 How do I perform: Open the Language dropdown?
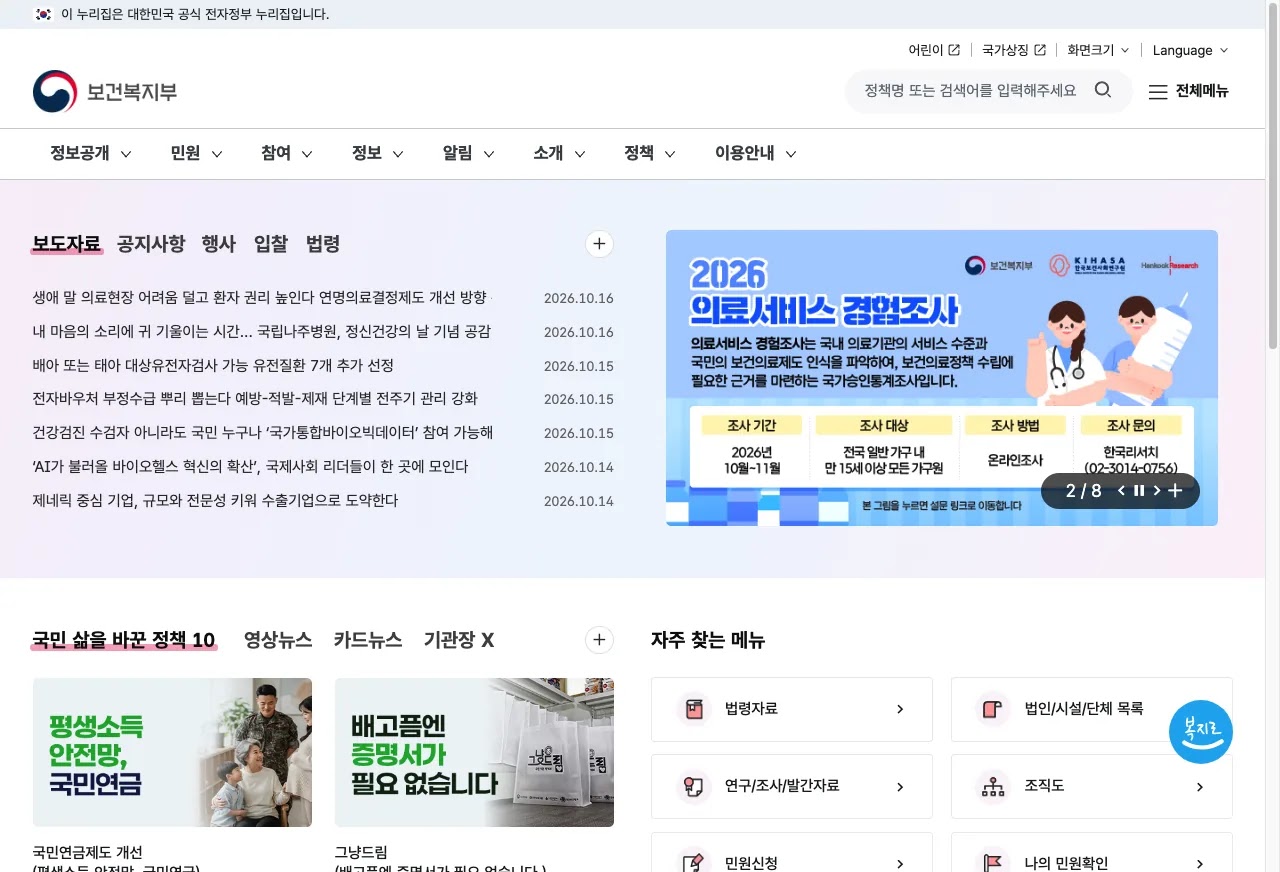tap(1190, 50)
